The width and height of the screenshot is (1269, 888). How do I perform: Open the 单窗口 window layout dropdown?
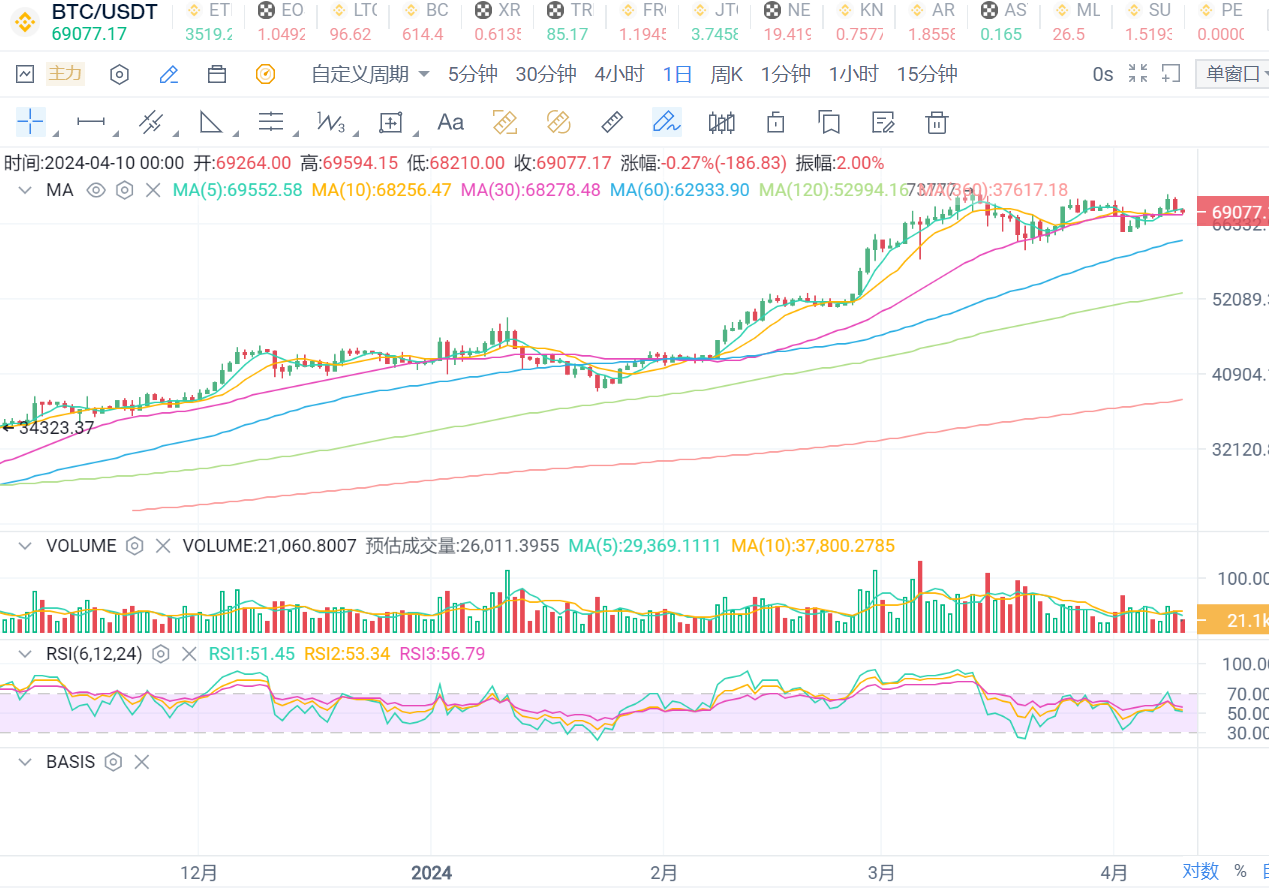(x=1231, y=74)
